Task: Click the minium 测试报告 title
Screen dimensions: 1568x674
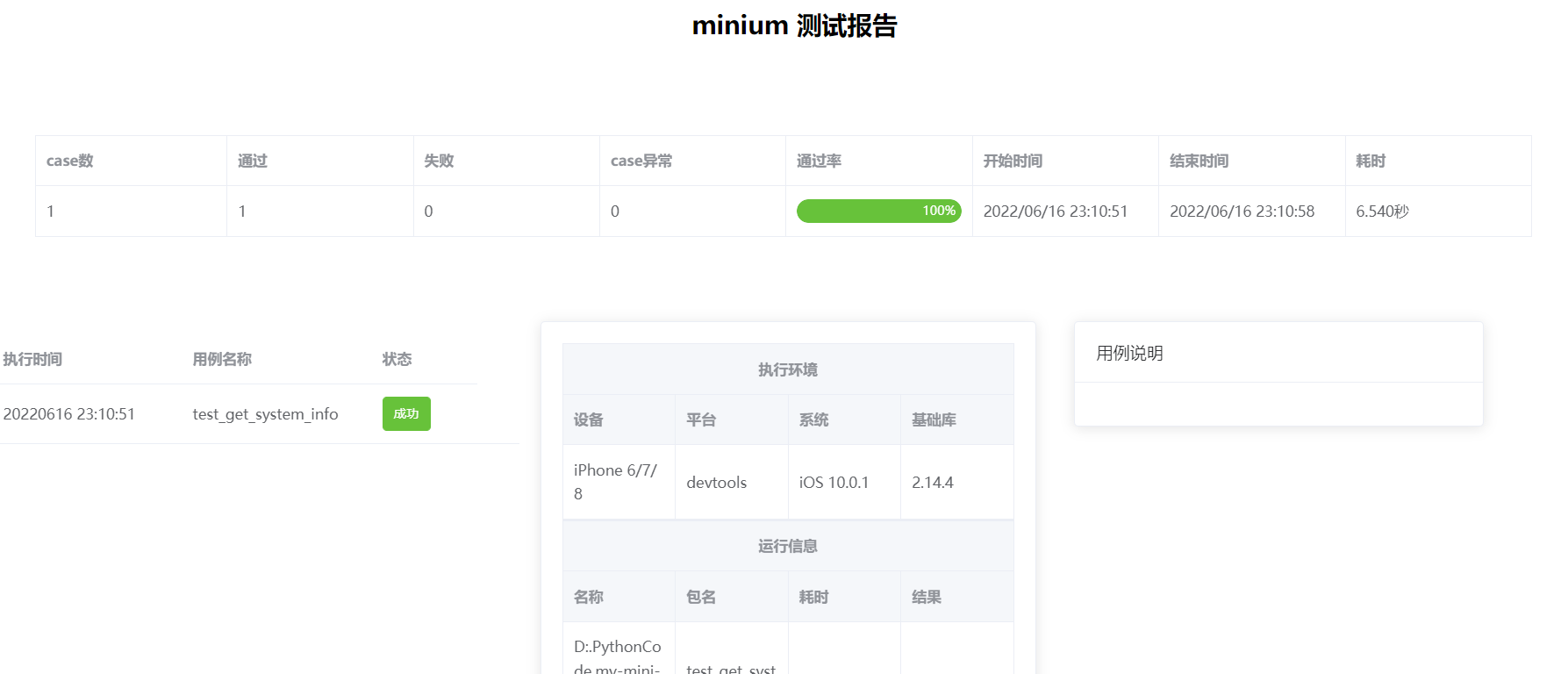Action: coord(794,25)
